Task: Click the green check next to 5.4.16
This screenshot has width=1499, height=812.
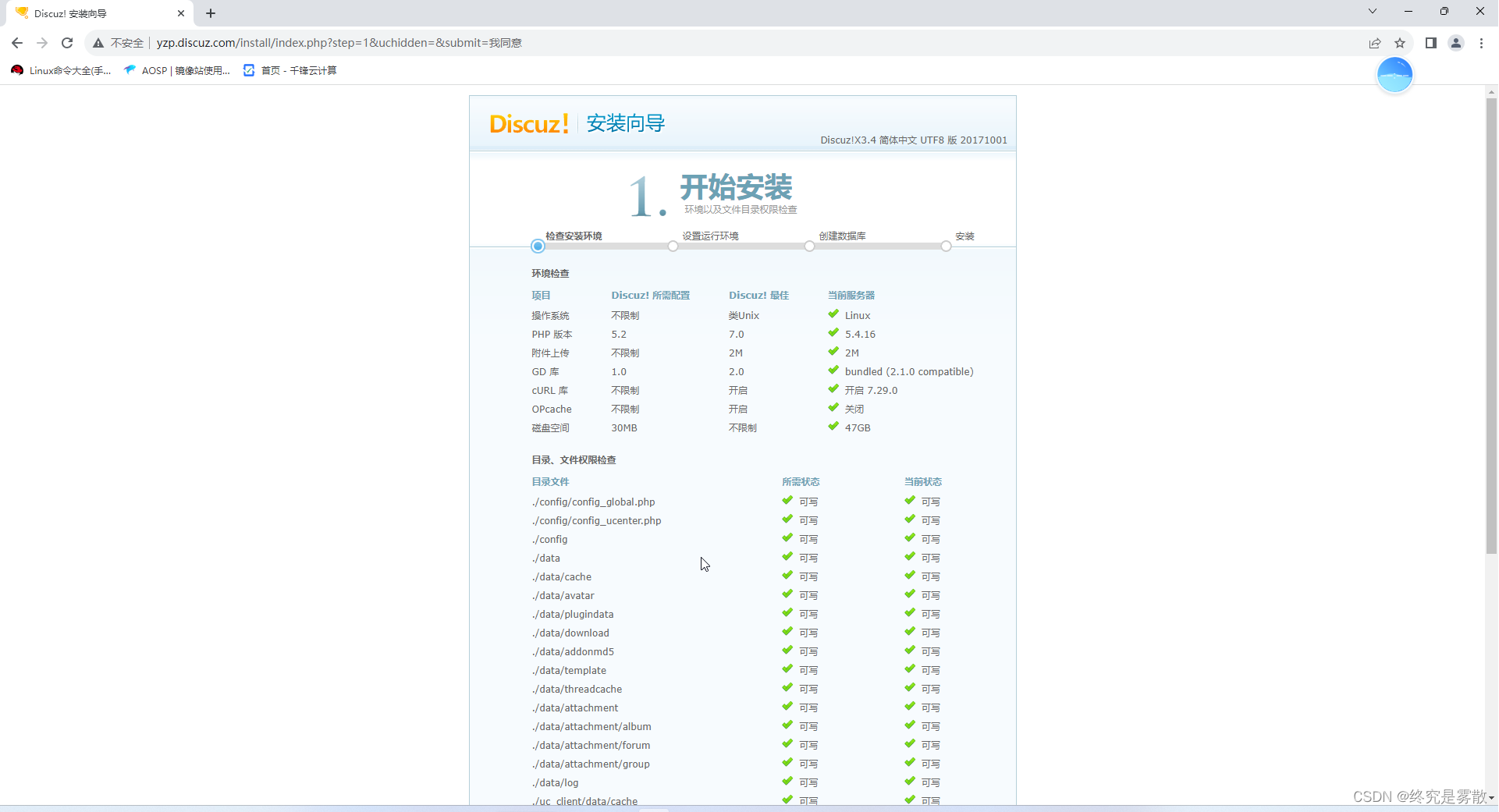Action: 833,332
